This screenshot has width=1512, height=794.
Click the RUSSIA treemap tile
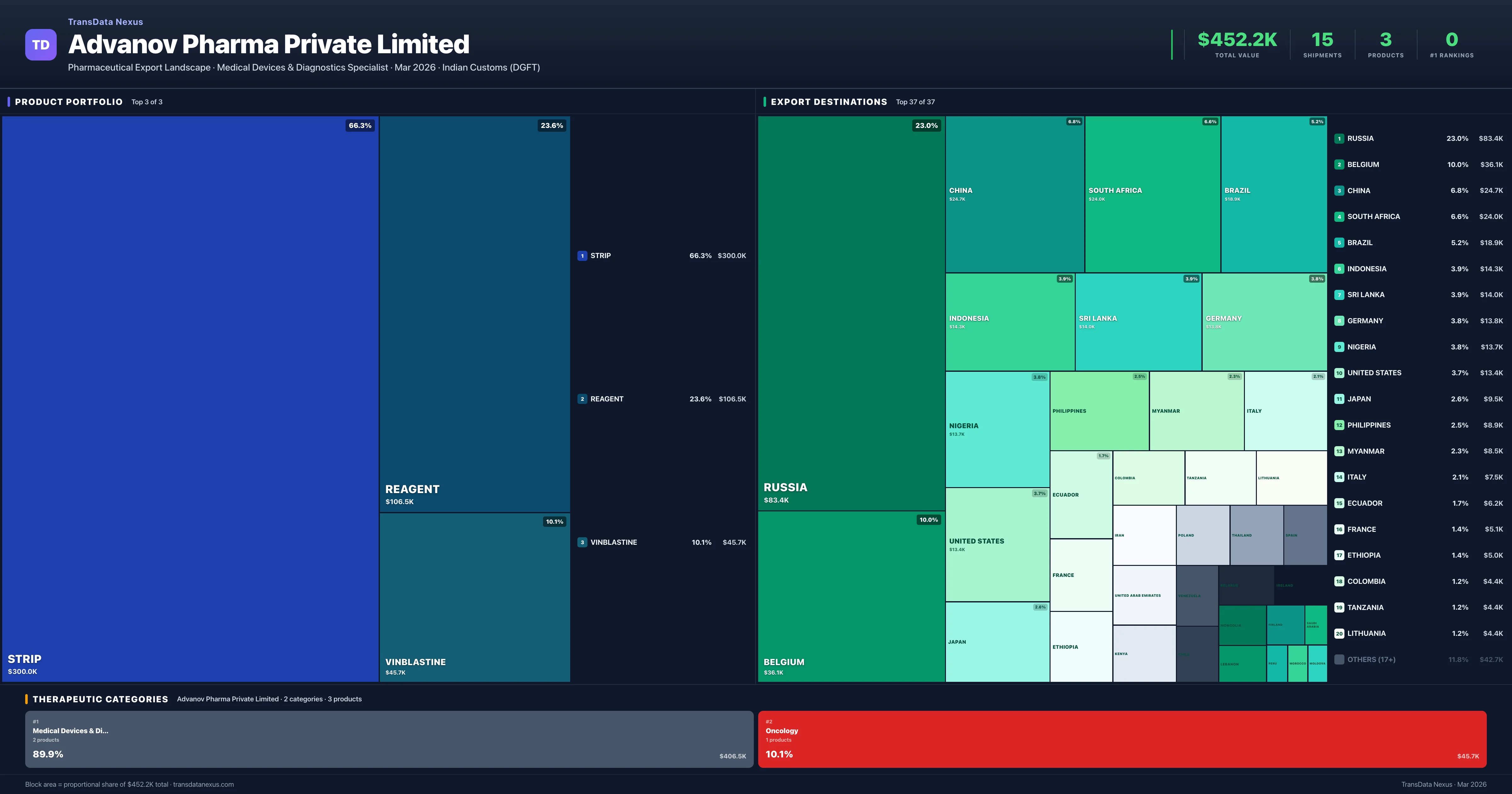(x=851, y=313)
